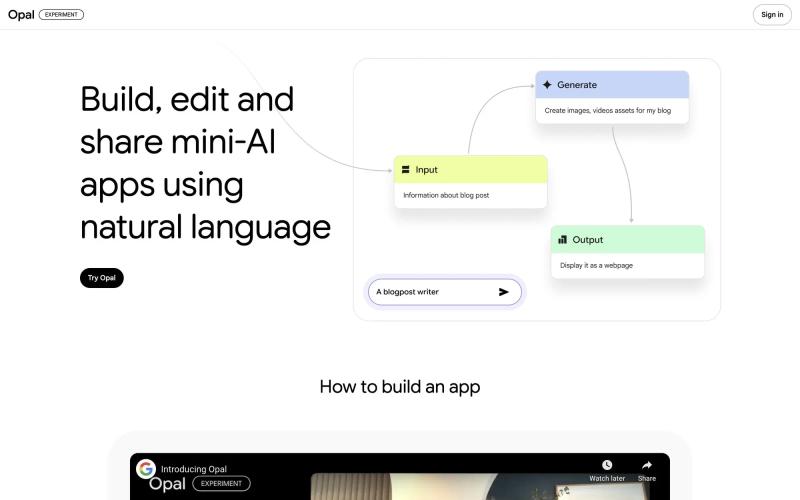Select the Output node header

coord(628,239)
